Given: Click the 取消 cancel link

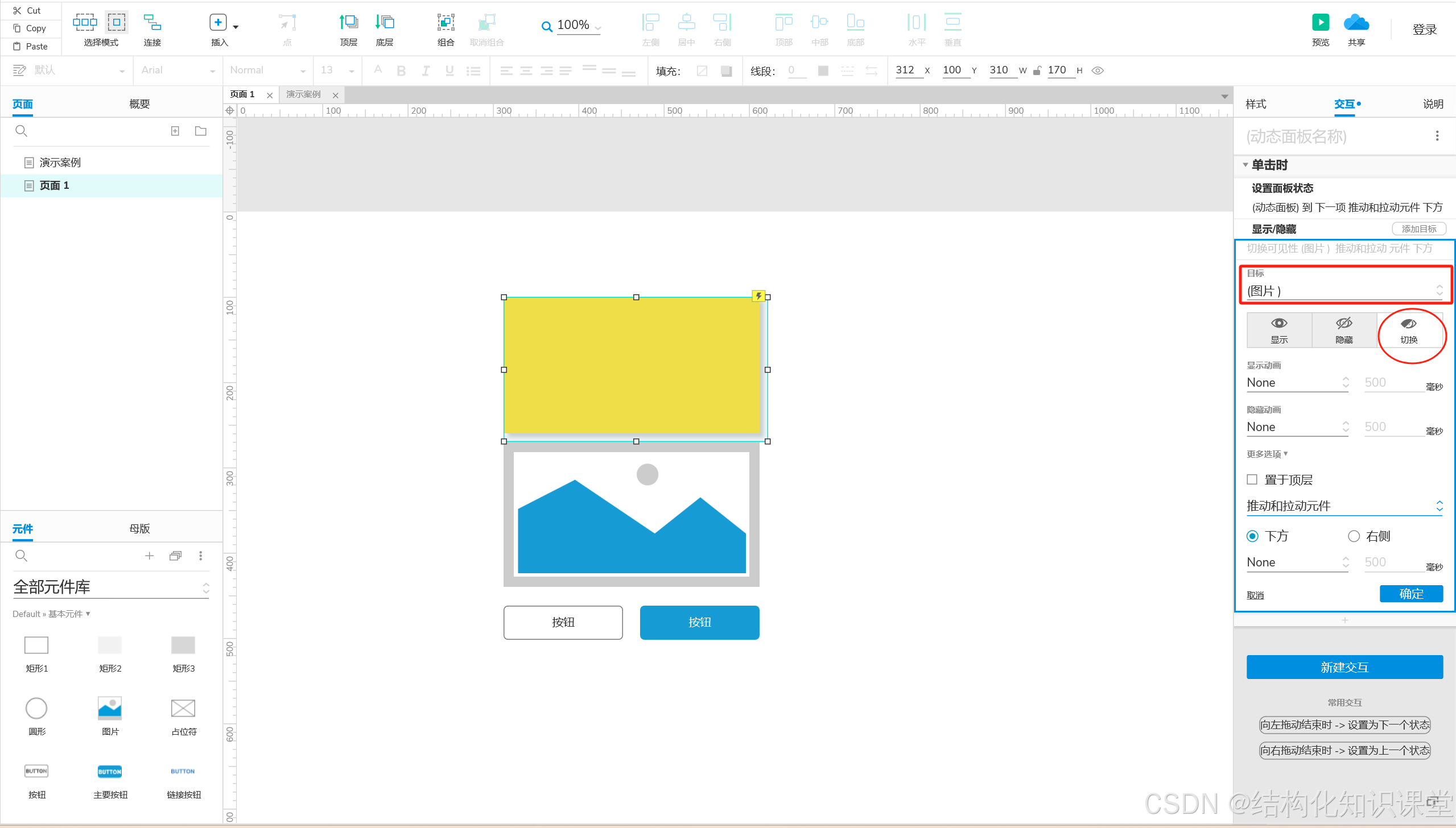Looking at the screenshot, I should click(1255, 595).
